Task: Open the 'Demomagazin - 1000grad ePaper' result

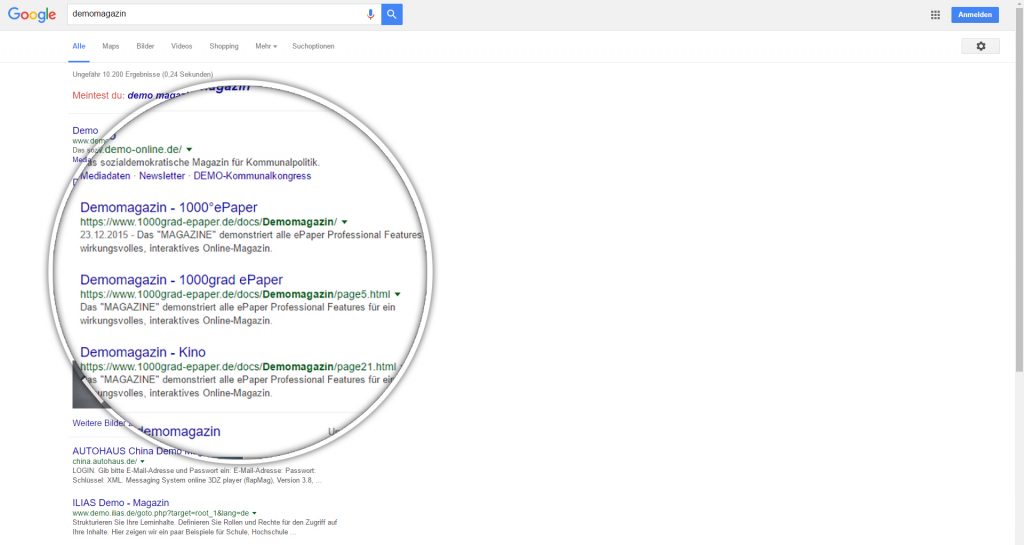Action: (182, 280)
